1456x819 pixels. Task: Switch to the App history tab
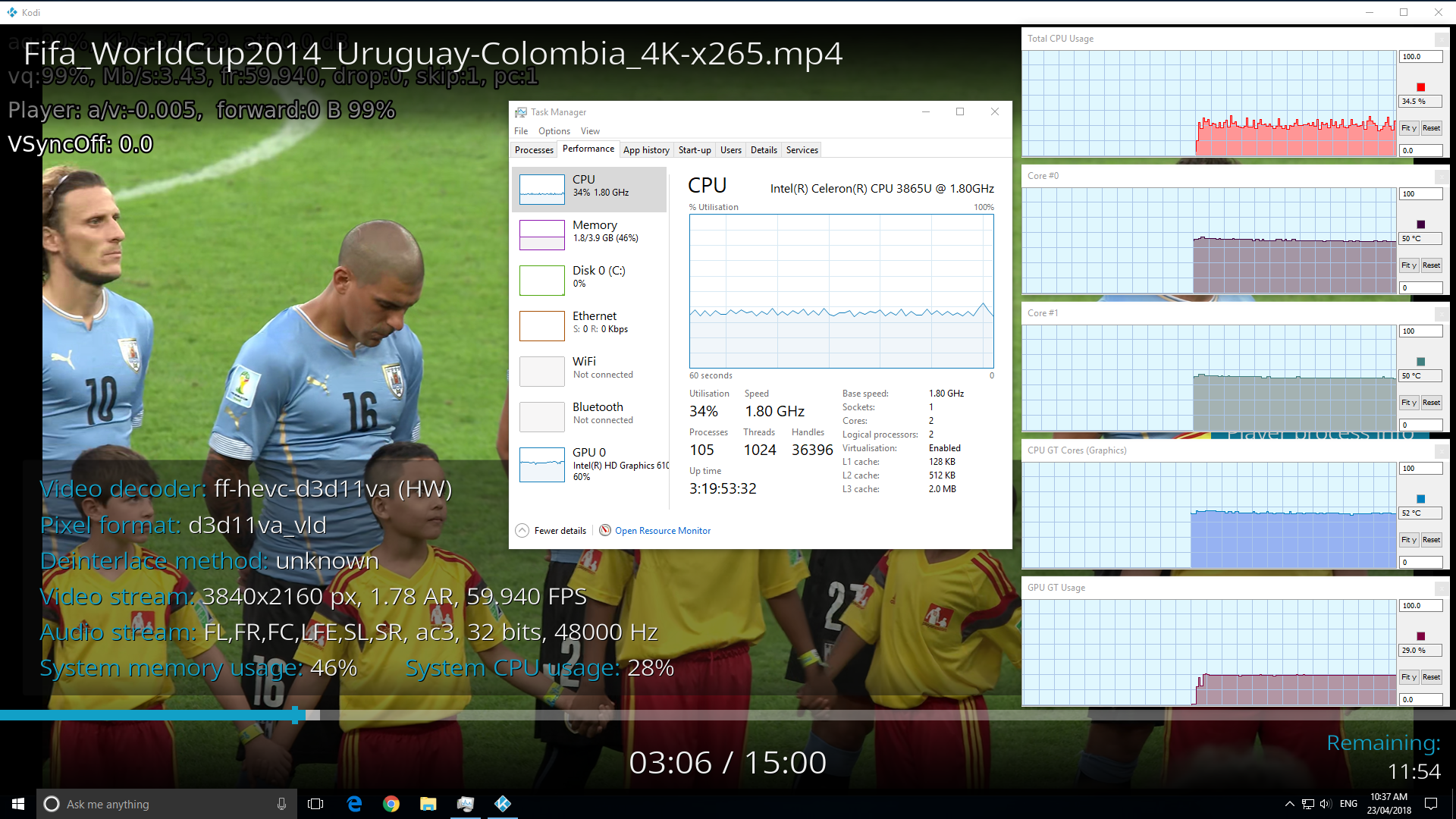tap(646, 150)
